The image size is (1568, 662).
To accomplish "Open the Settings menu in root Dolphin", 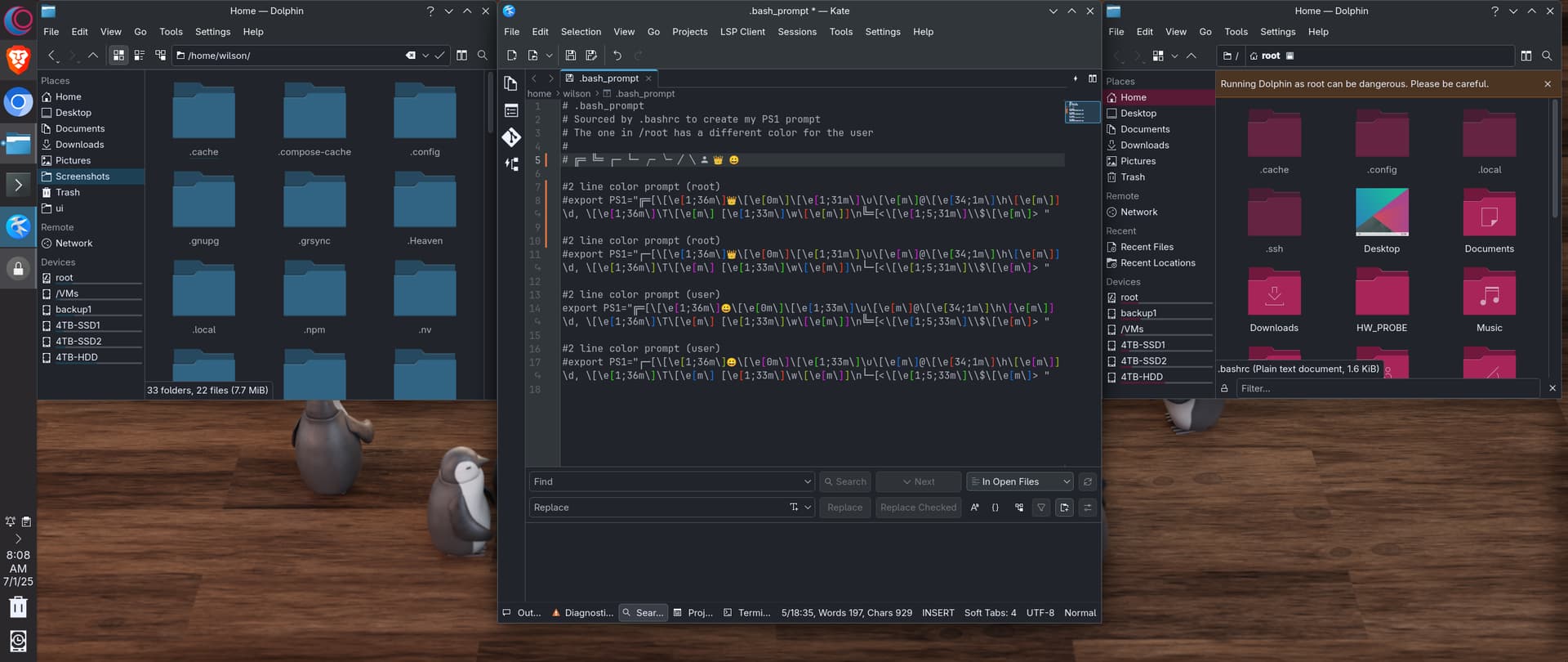I will (x=1277, y=32).
